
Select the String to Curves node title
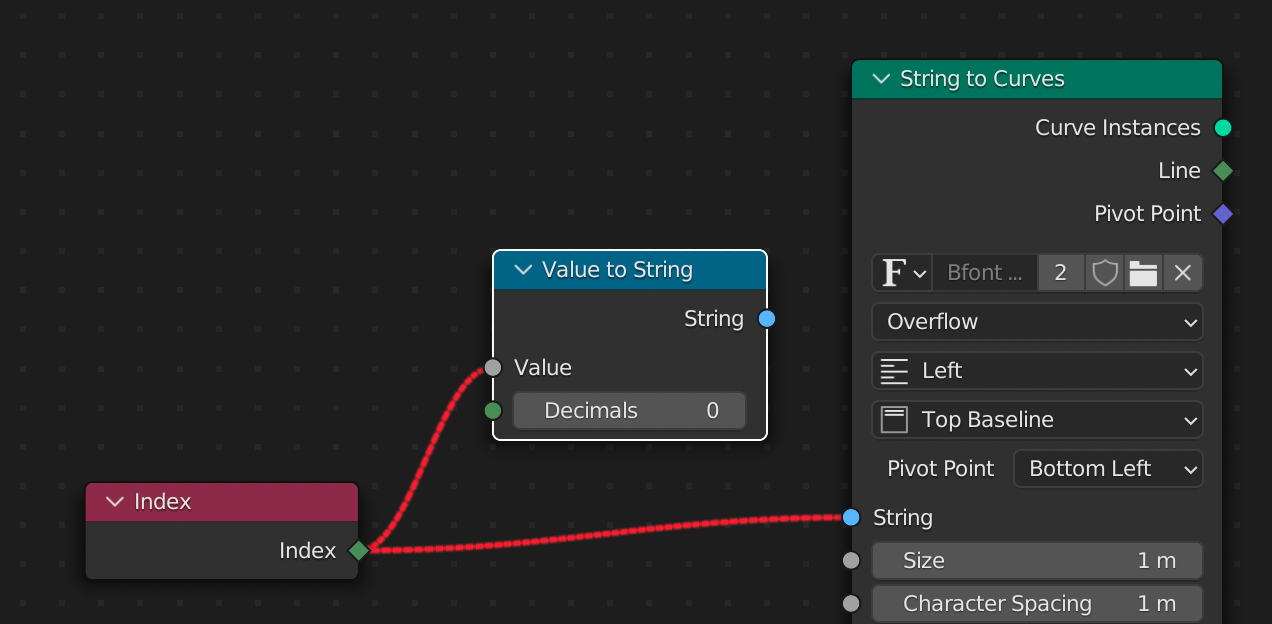click(982, 79)
